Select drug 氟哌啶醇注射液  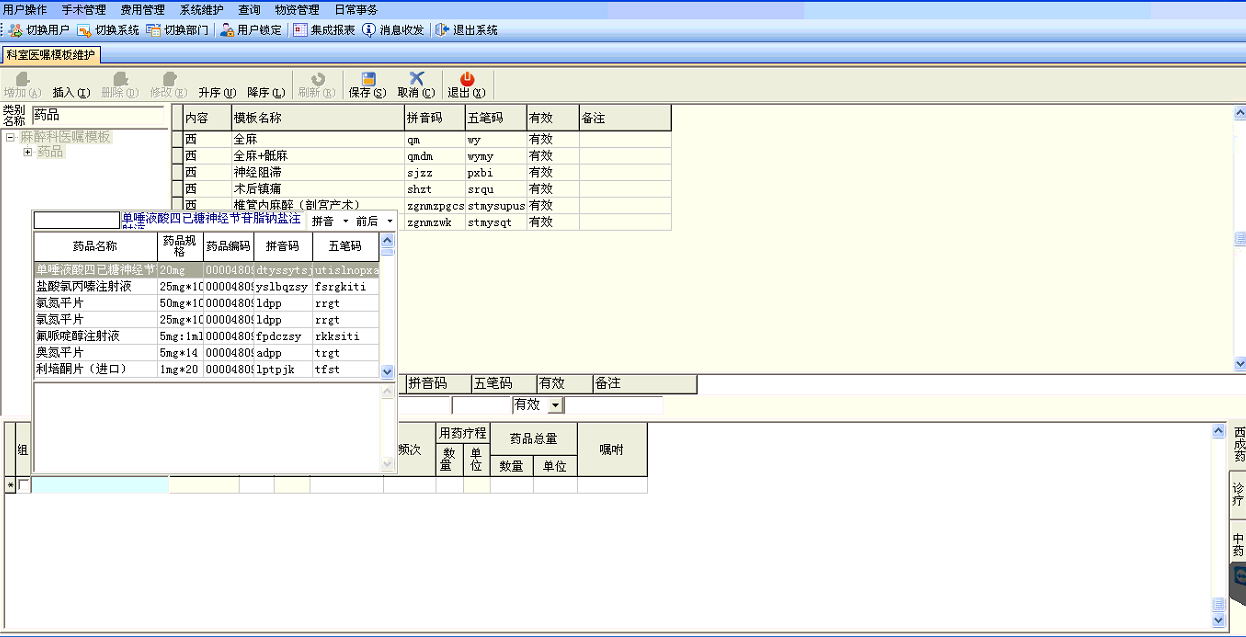coord(207,336)
